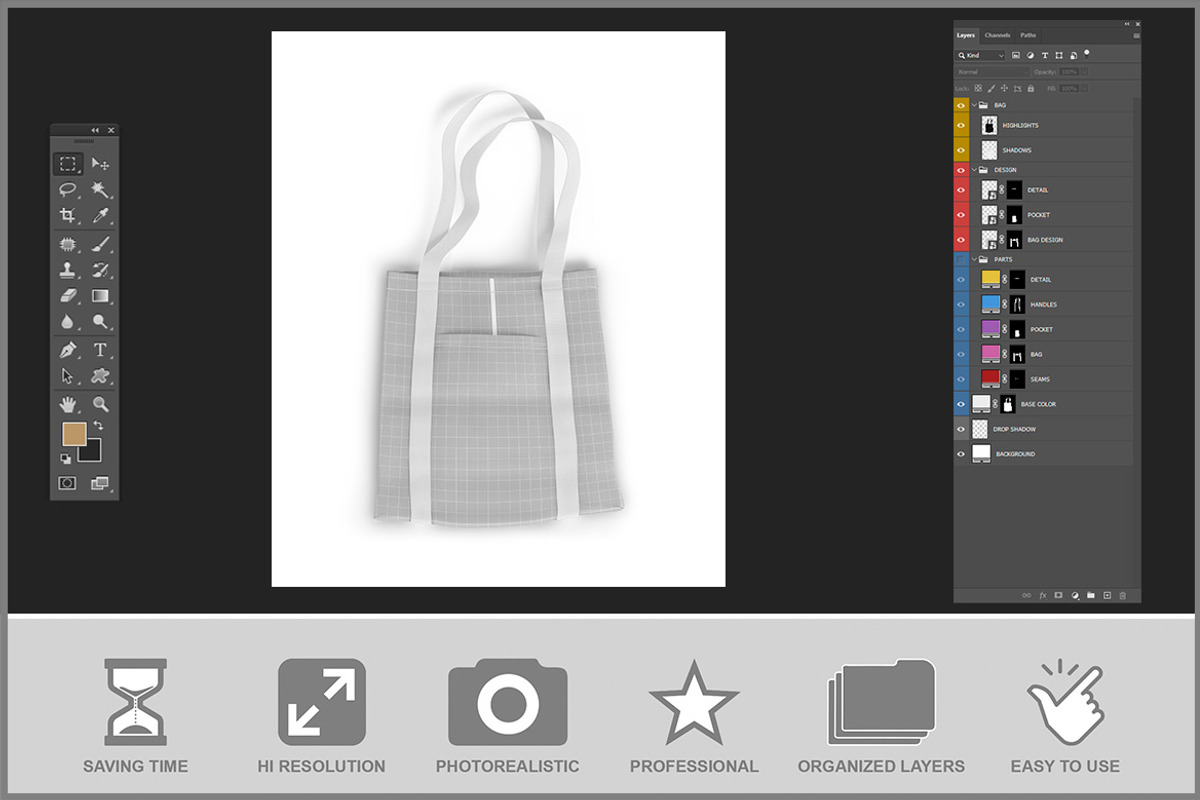Hide the BACKGROUND layer
This screenshot has height=800, width=1200.
961,454
